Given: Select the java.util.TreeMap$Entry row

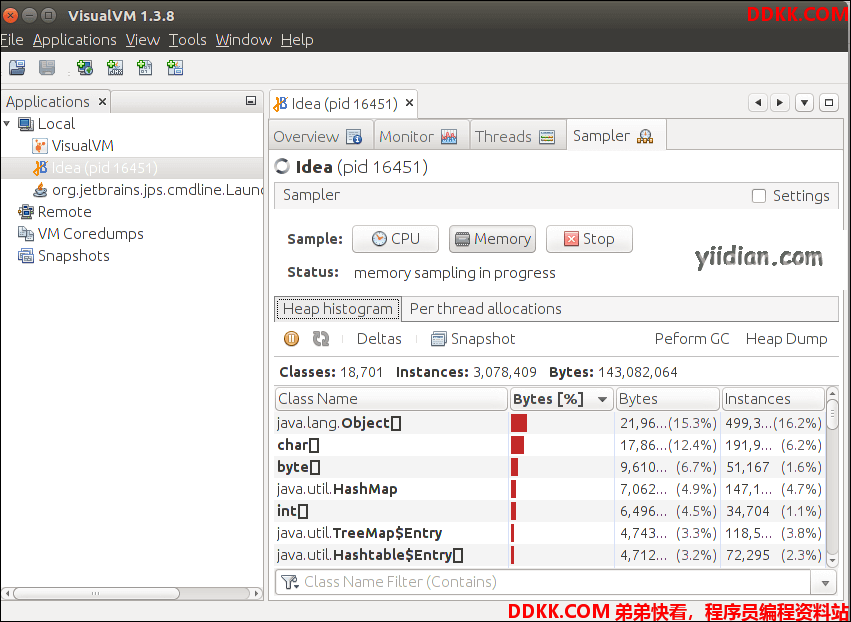Looking at the screenshot, I should (x=549, y=533).
